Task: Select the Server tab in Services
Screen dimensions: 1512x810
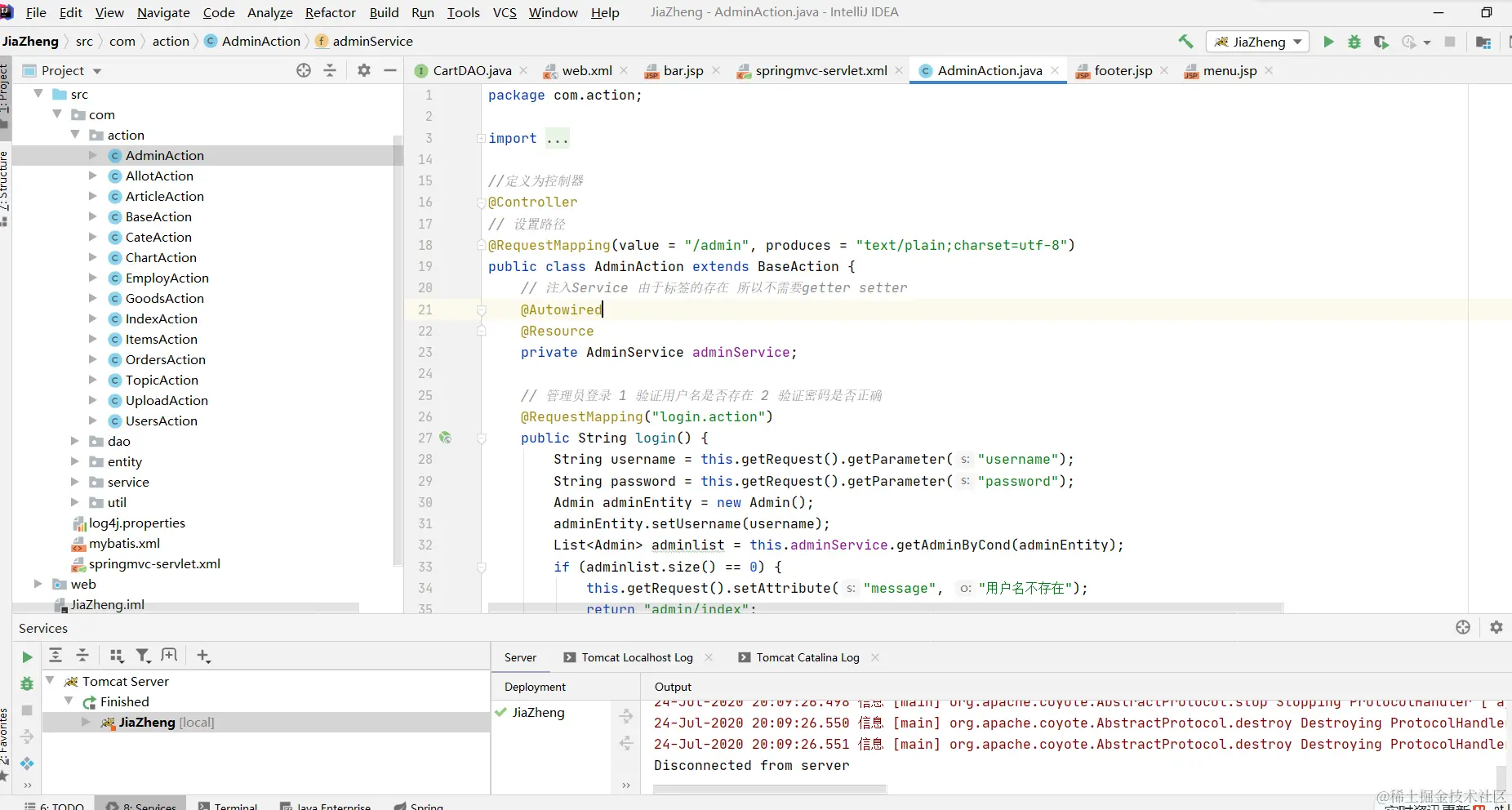Action: 520,657
